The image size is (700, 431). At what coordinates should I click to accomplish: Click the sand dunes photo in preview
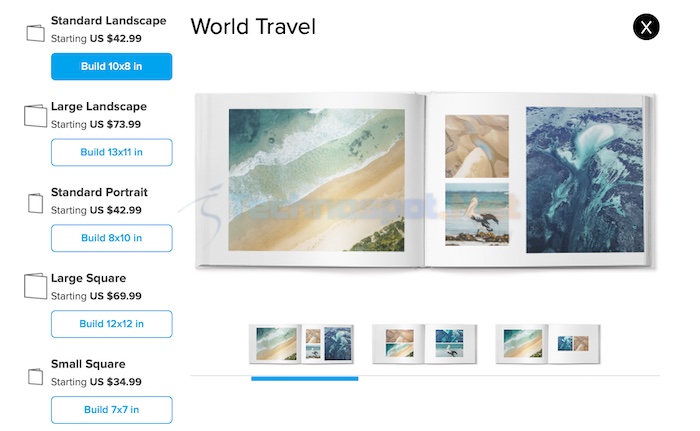click(x=477, y=146)
